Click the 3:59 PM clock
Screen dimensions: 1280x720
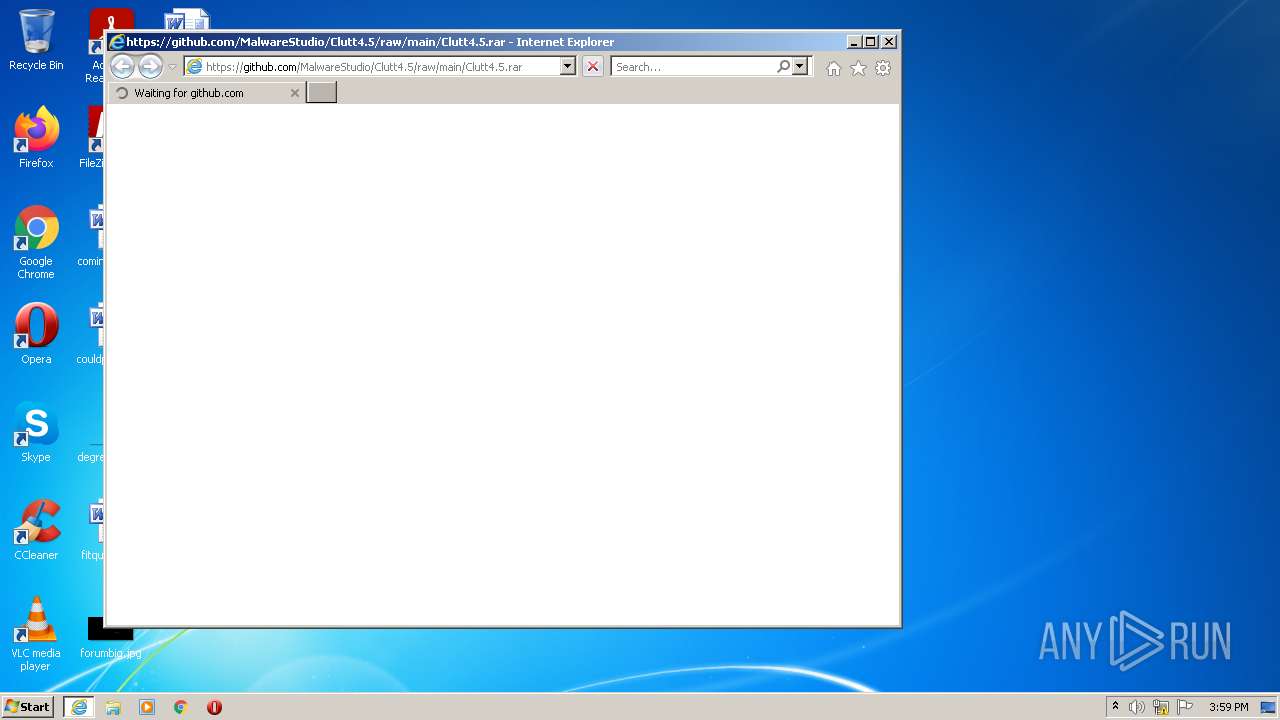point(1229,707)
